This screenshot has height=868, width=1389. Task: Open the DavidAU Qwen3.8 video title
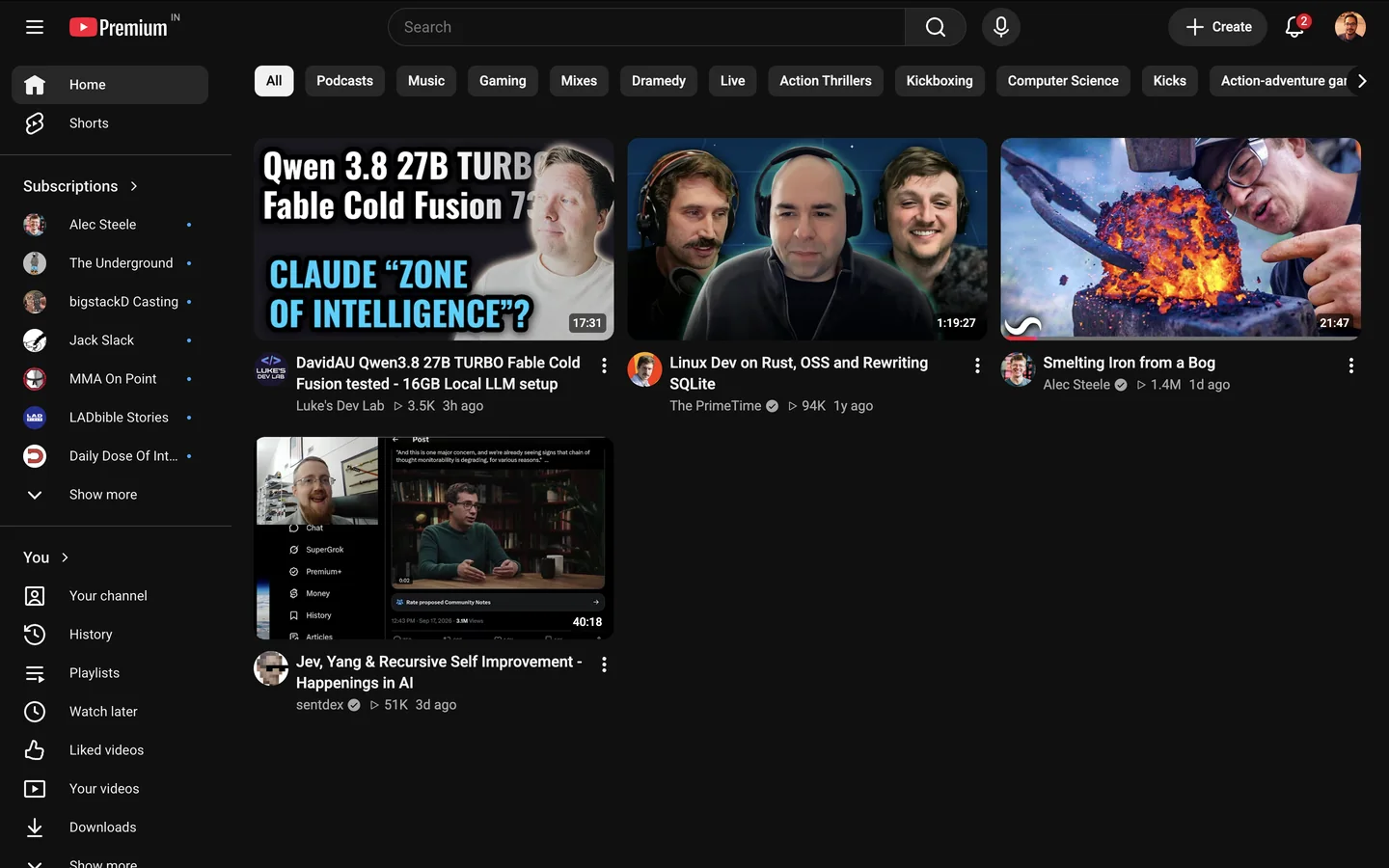tap(438, 373)
